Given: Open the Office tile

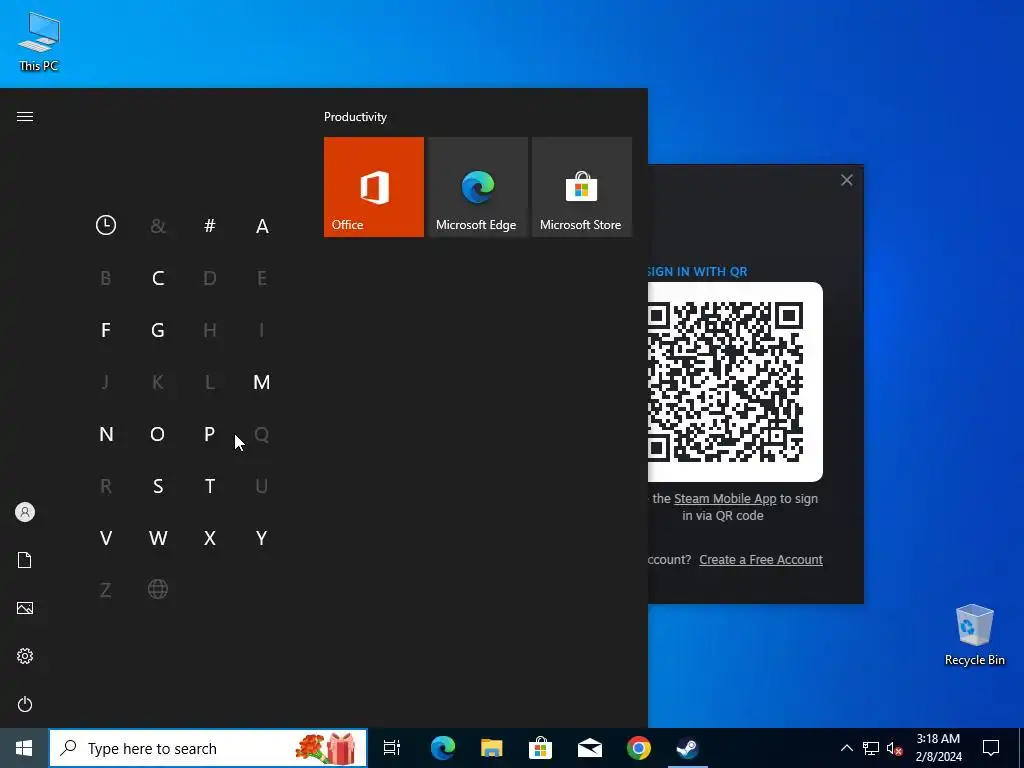Looking at the screenshot, I should (374, 187).
